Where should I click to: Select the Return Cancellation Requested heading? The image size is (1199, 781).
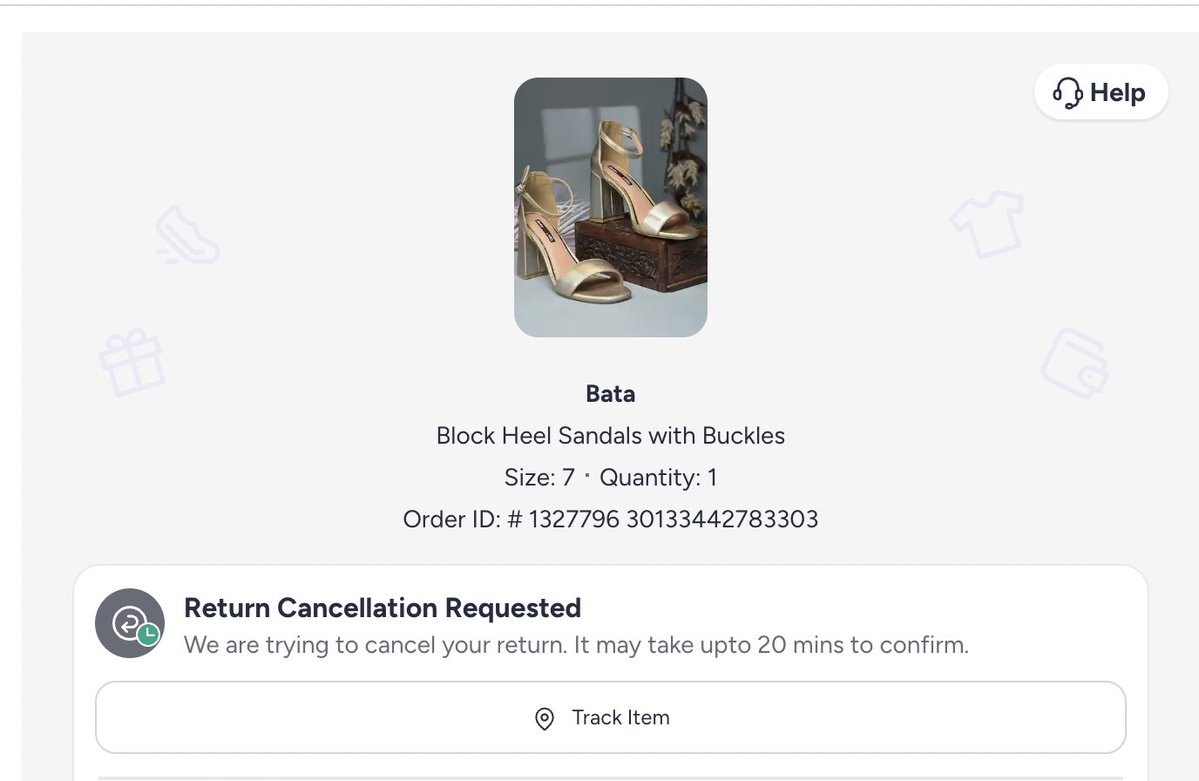382,608
